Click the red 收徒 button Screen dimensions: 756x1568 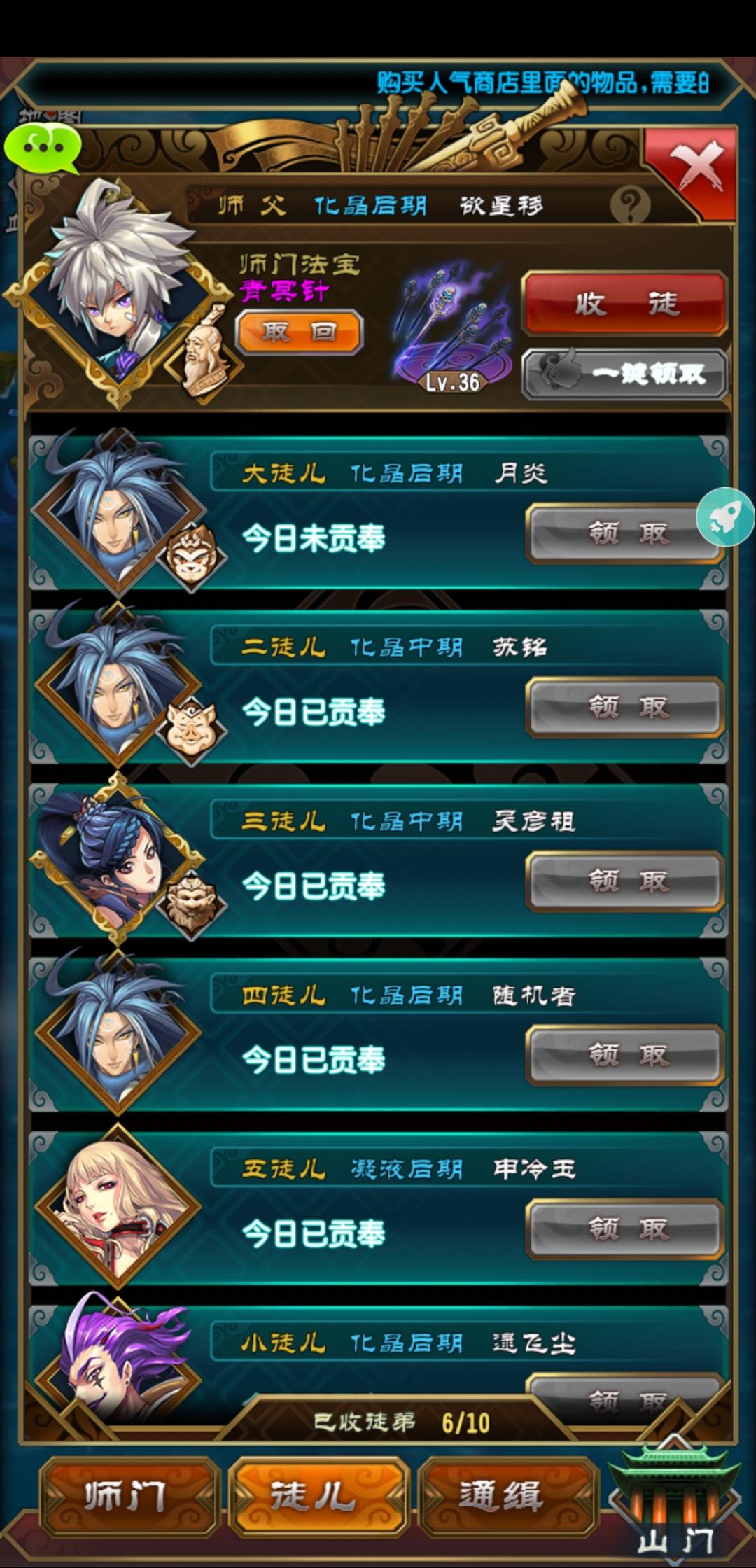[625, 304]
